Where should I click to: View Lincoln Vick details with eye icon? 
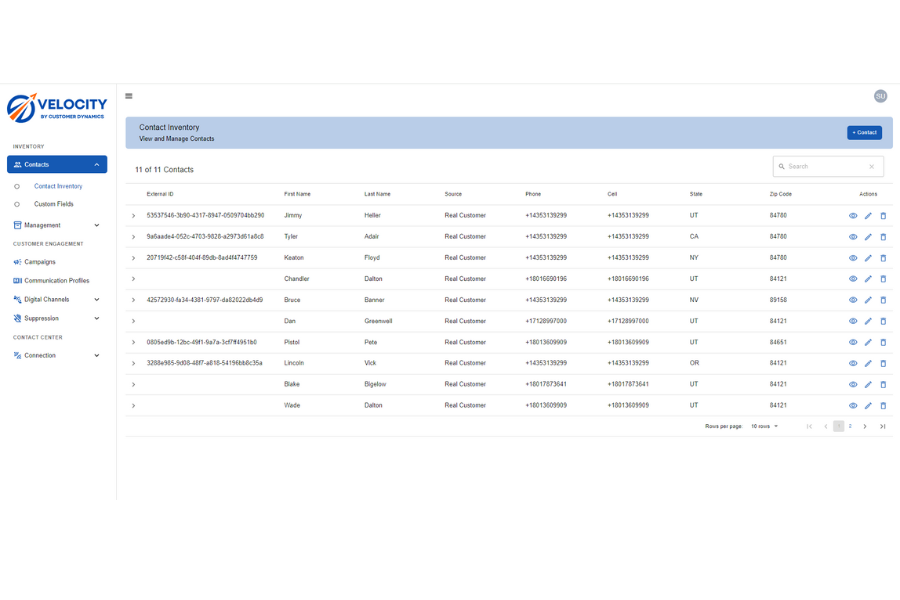[x=853, y=364]
